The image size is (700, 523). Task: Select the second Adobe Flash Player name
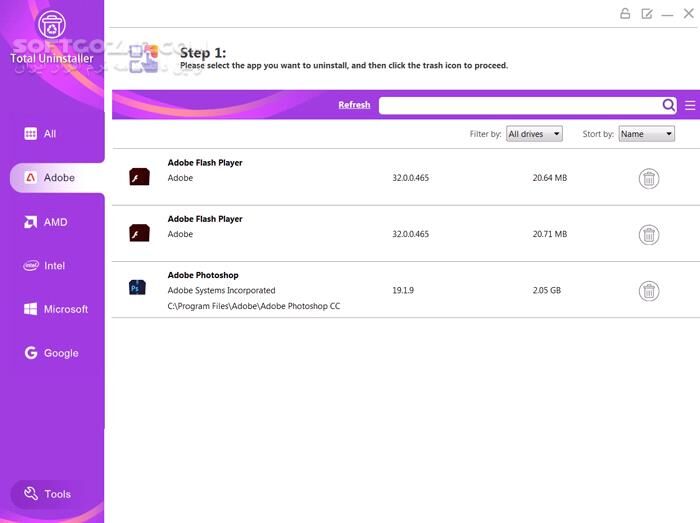tap(205, 219)
